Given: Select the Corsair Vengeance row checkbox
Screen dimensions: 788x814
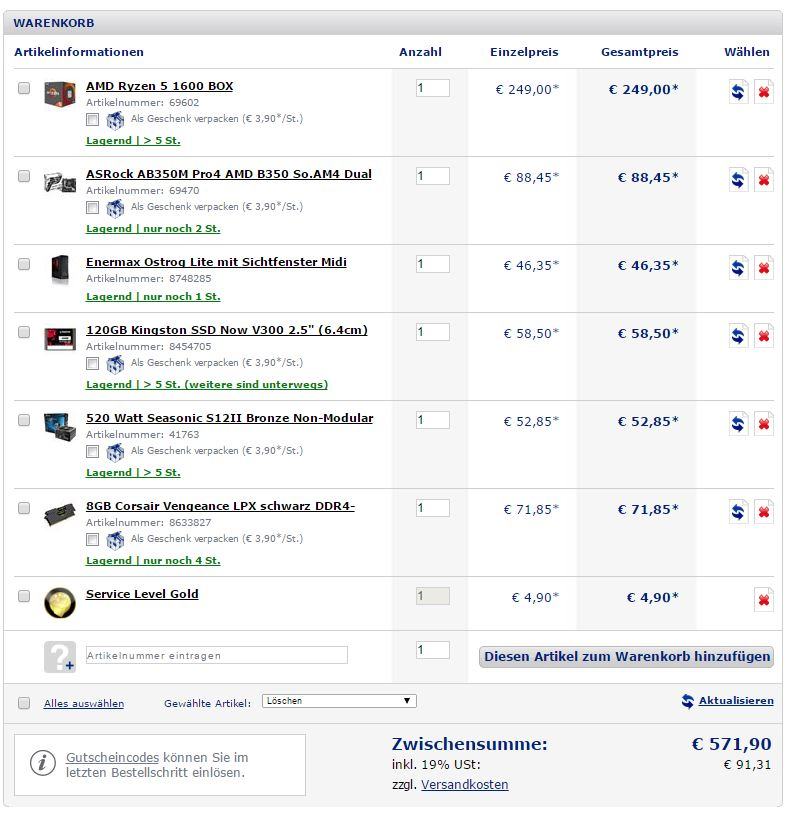Looking at the screenshot, I should (x=24, y=508).
